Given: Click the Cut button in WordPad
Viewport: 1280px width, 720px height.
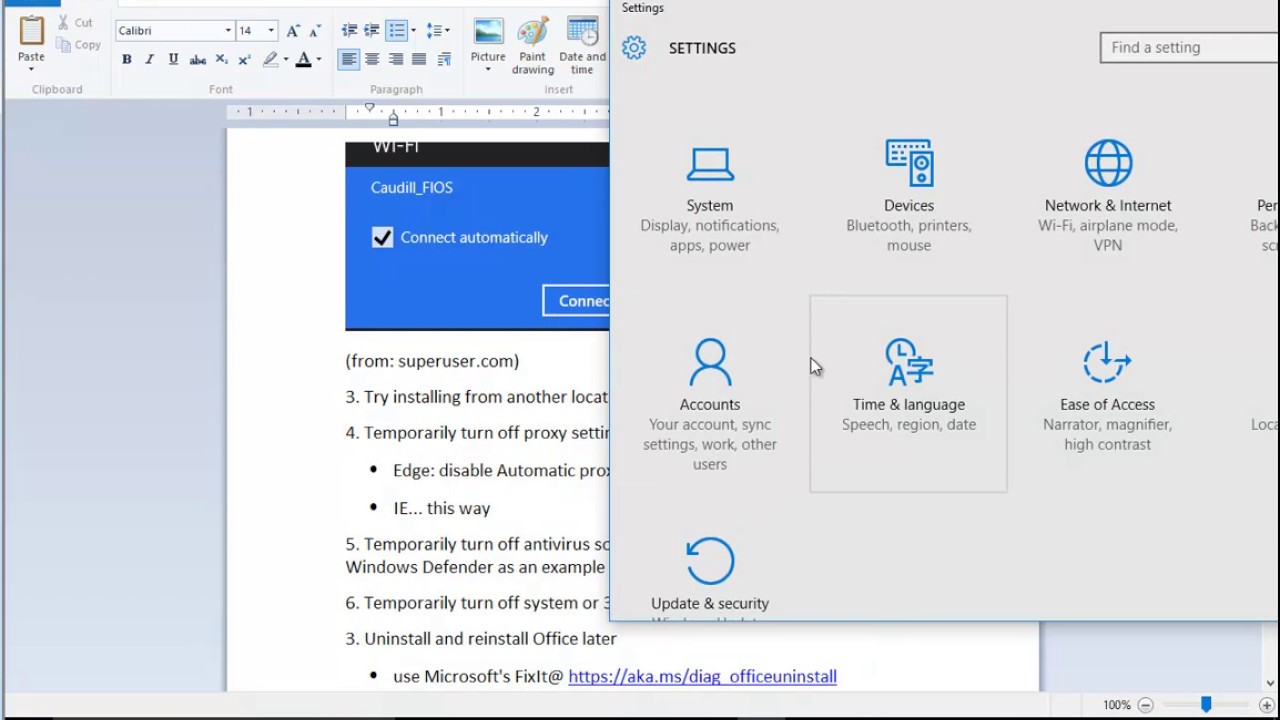Looking at the screenshot, I should point(75,23).
